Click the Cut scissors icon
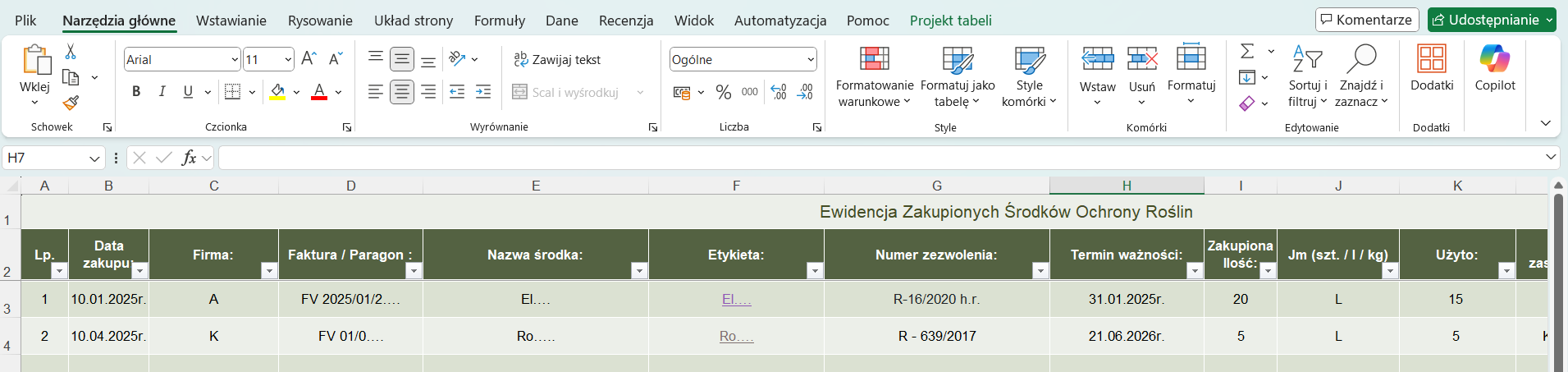Image resolution: width=1568 pixels, height=372 pixels. 71,52
